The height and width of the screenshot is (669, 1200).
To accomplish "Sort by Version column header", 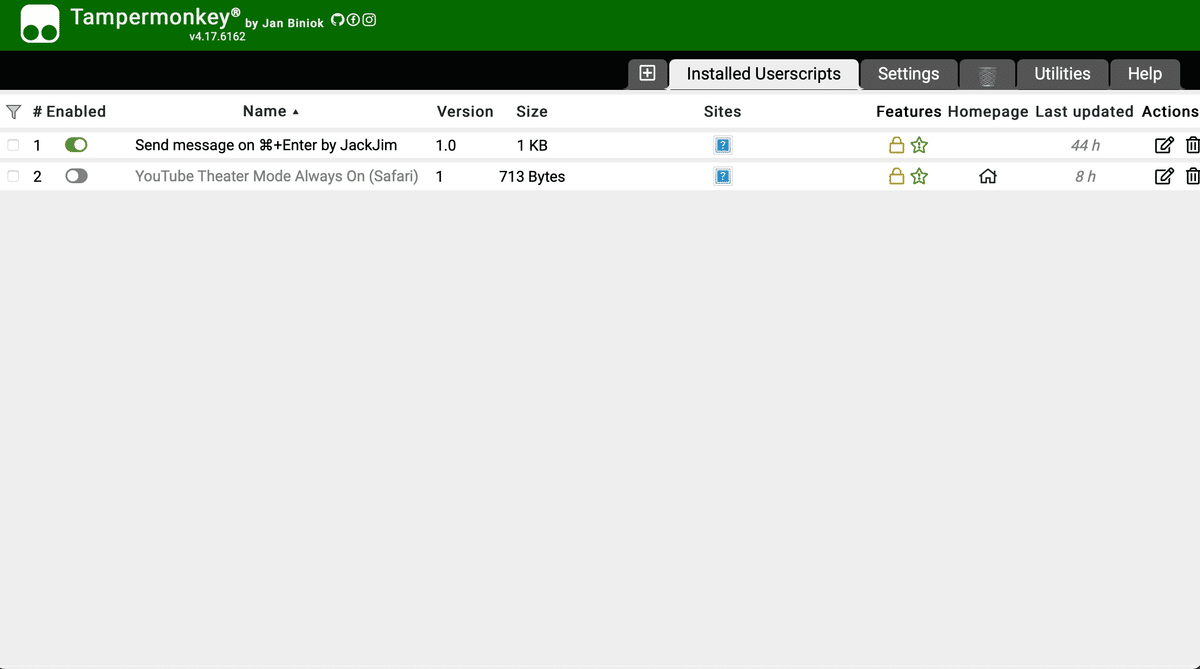I will point(465,112).
